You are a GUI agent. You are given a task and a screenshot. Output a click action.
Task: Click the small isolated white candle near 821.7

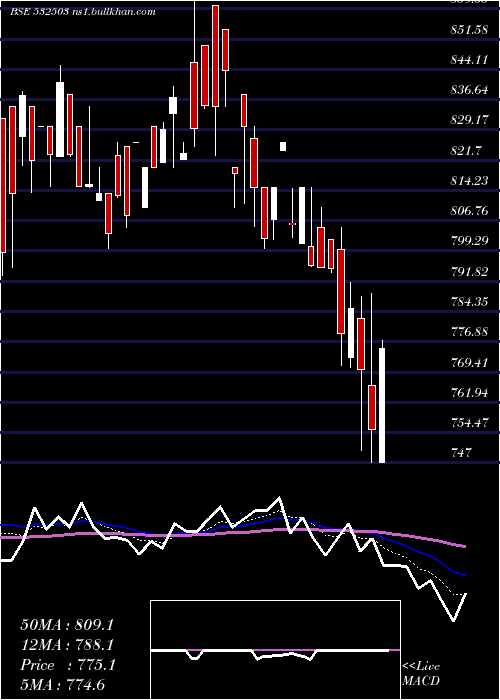[283, 146]
